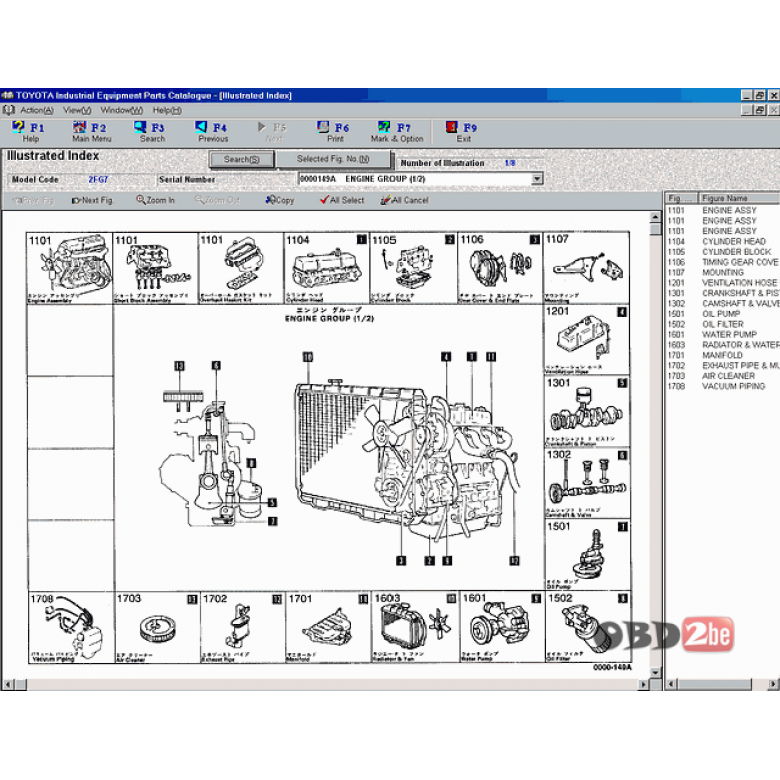Select 1502 OIL FILTER list row

pyautogui.click(x=722, y=324)
